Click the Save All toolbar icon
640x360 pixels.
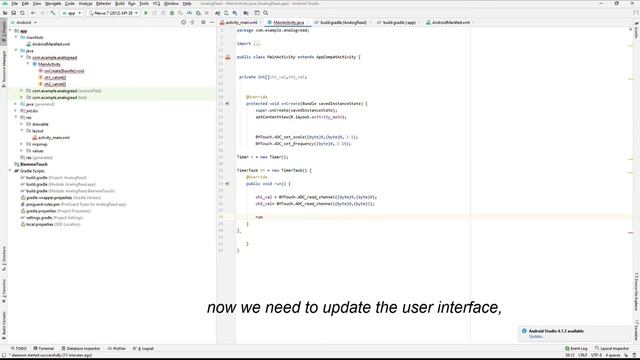(13, 13)
